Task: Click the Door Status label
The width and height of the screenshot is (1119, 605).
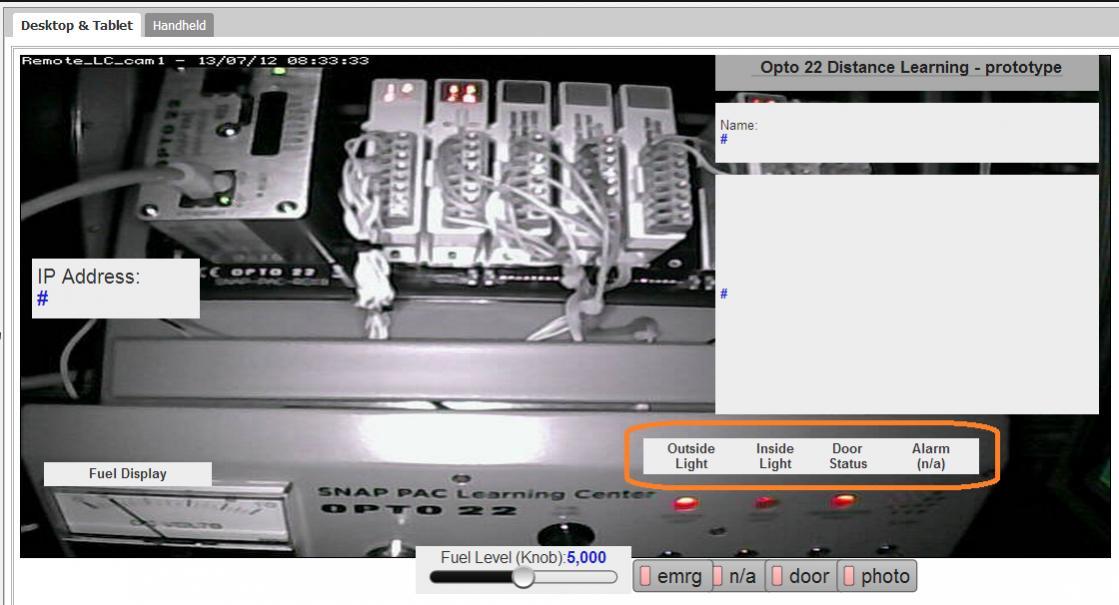Action: pos(848,456)
